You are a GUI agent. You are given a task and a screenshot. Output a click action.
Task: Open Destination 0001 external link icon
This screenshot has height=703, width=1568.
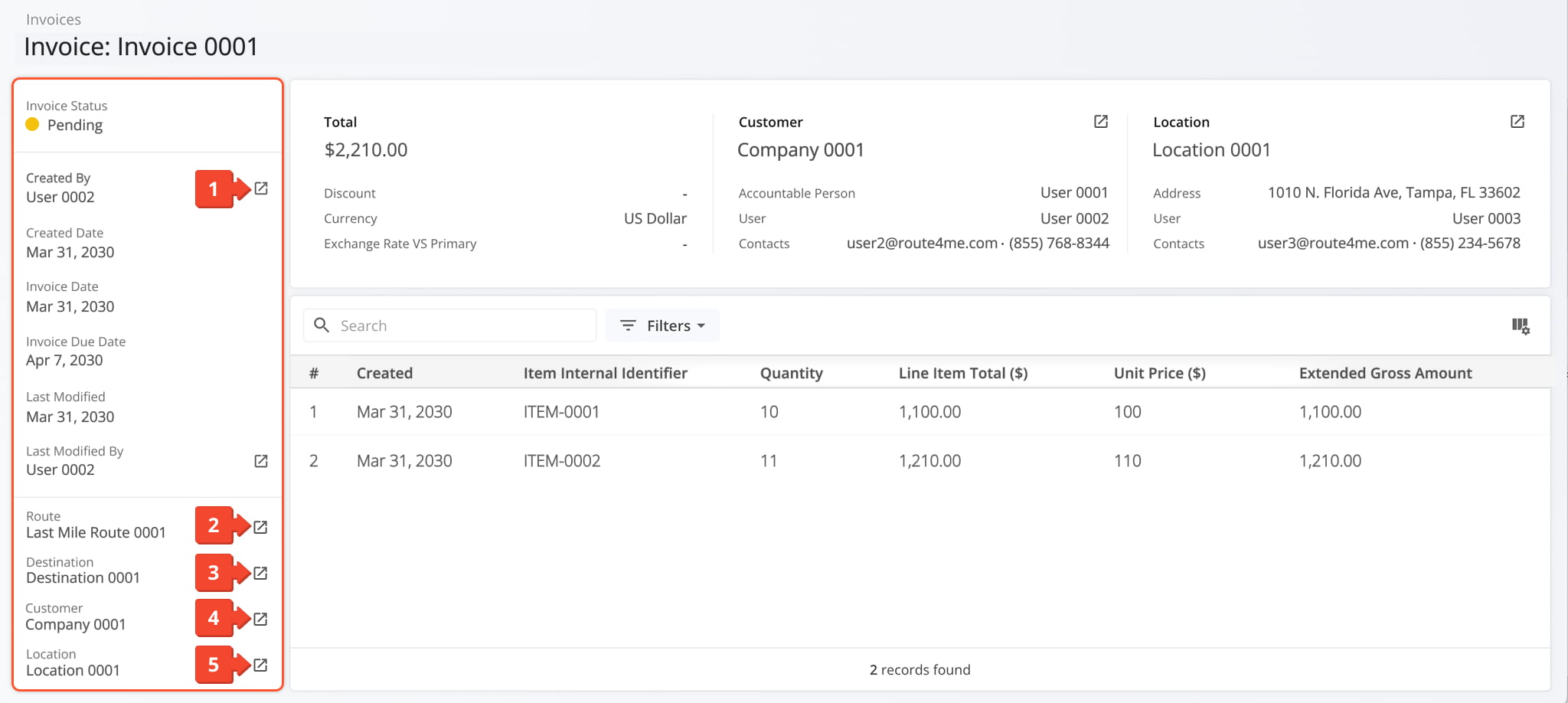[260, 573]
